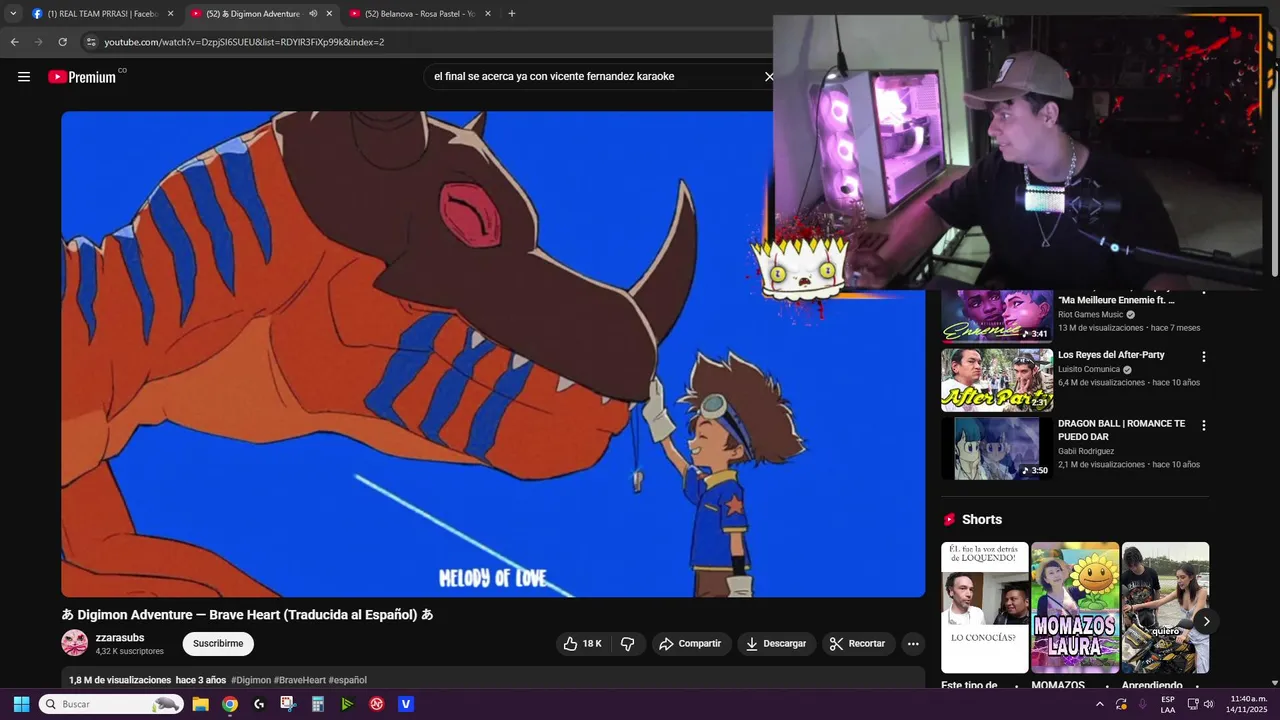This screenshot has height=720, width=1280.
Task: Open Snipping Tool taskbar icon
Action: point(288,704)
